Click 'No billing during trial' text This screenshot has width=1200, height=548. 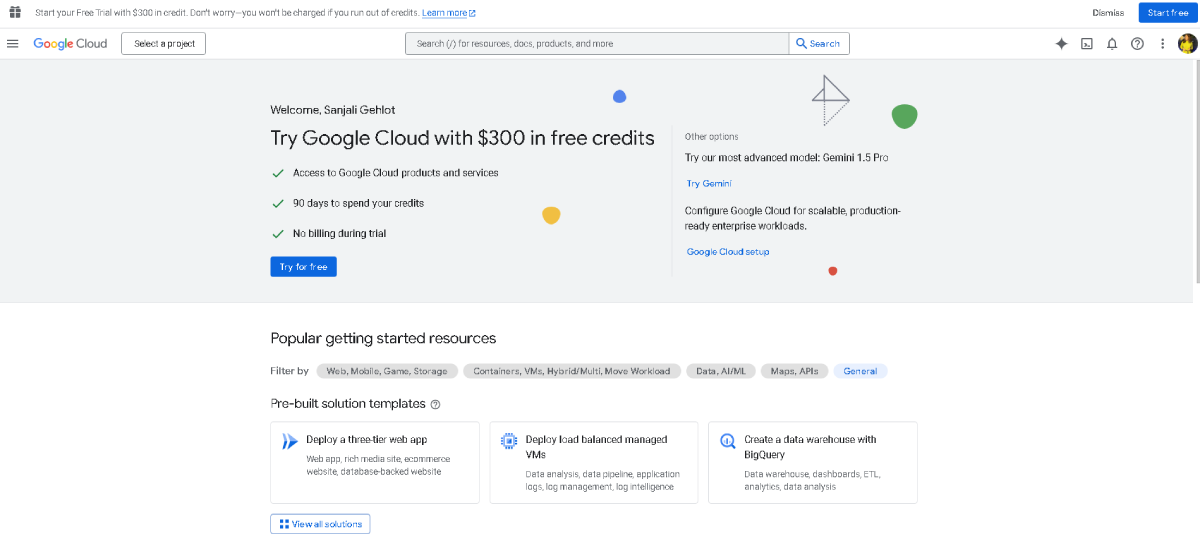(339, 233)
